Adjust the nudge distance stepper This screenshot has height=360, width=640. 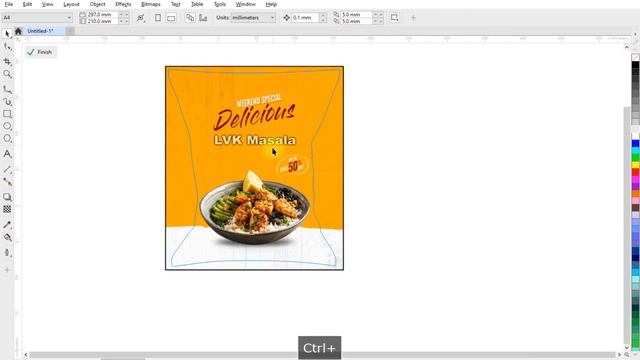pos(323,18)
